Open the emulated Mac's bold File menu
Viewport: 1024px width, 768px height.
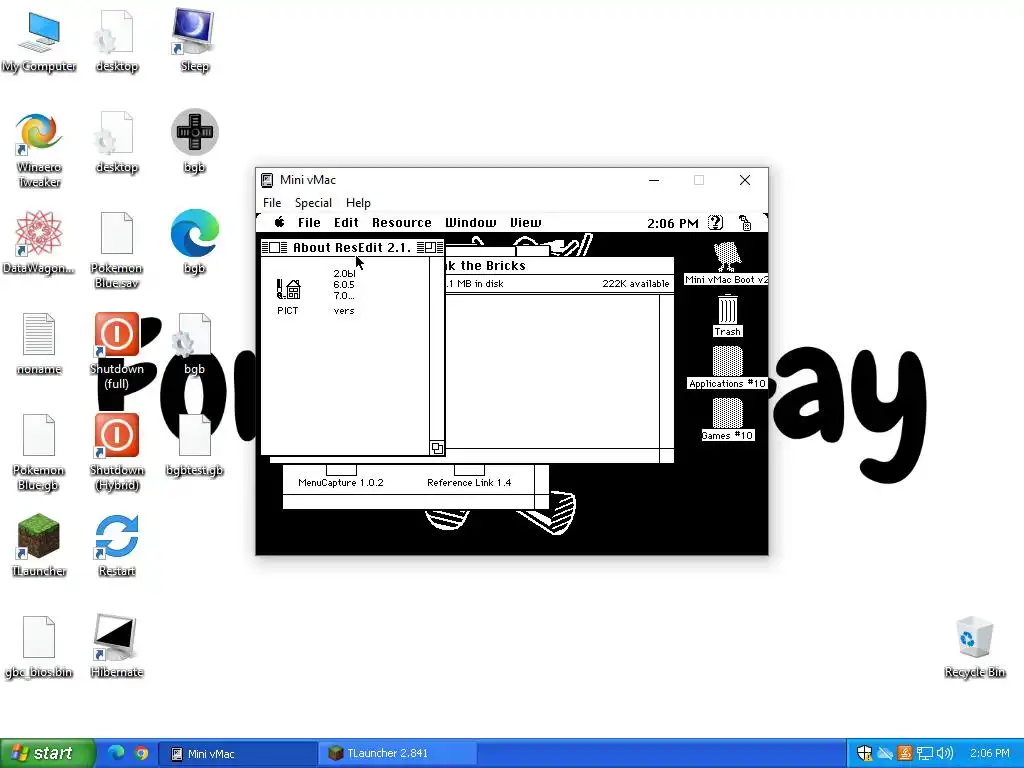click(309, 223)
